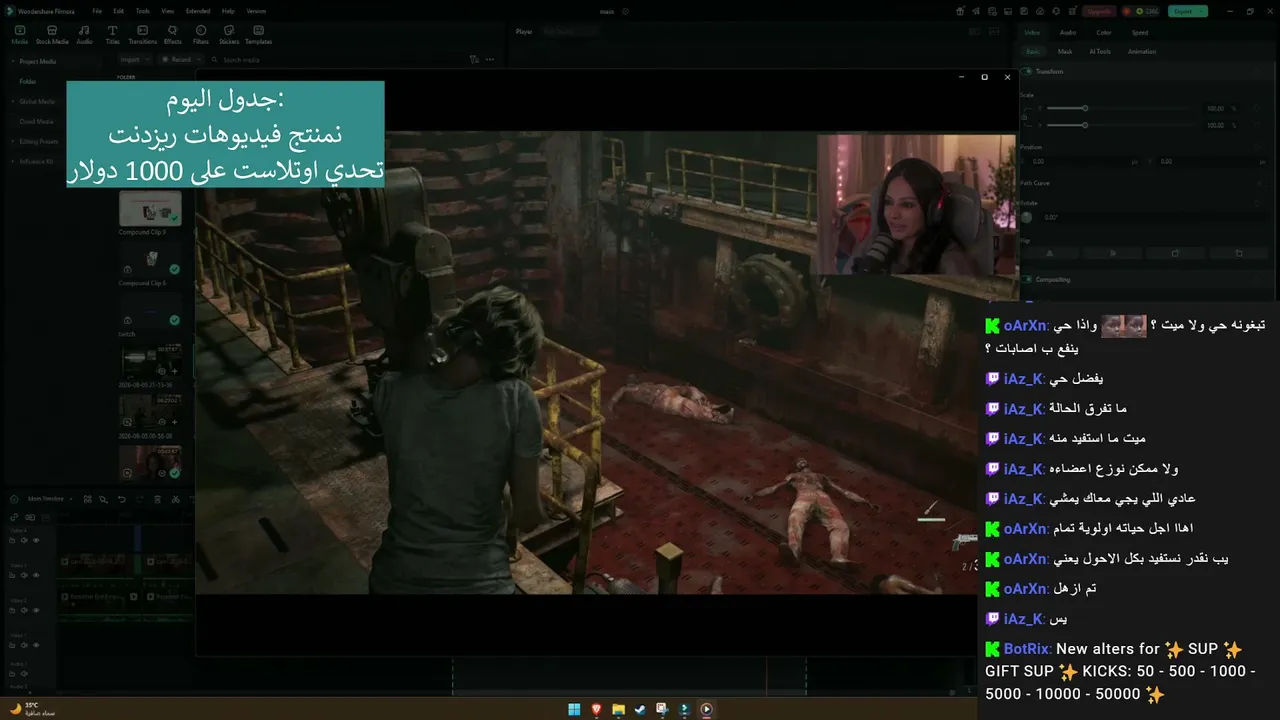The height and width of the screenshot is (720, 1280).
Task: Select the Animation sub-tab
Action: [x=1142, y=51]
